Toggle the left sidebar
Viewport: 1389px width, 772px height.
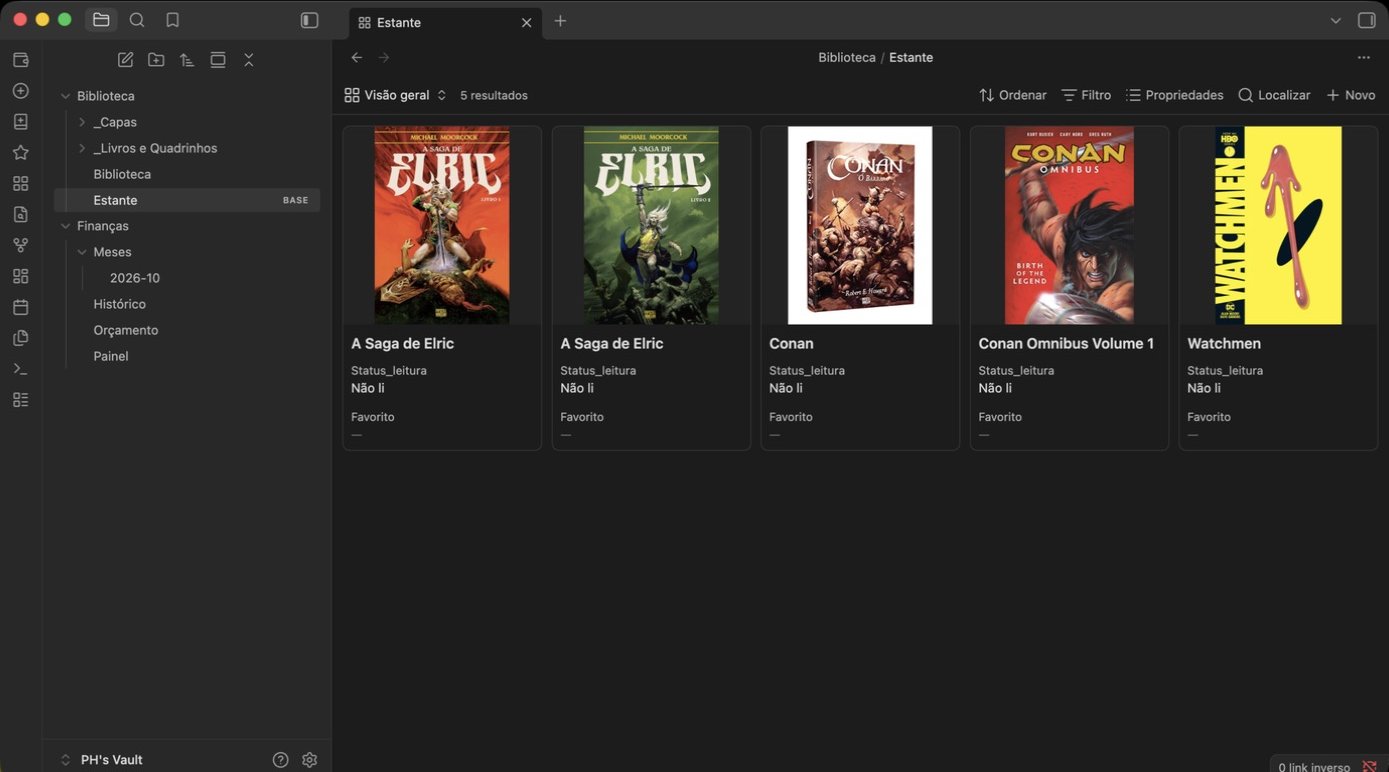pos(310,20)
